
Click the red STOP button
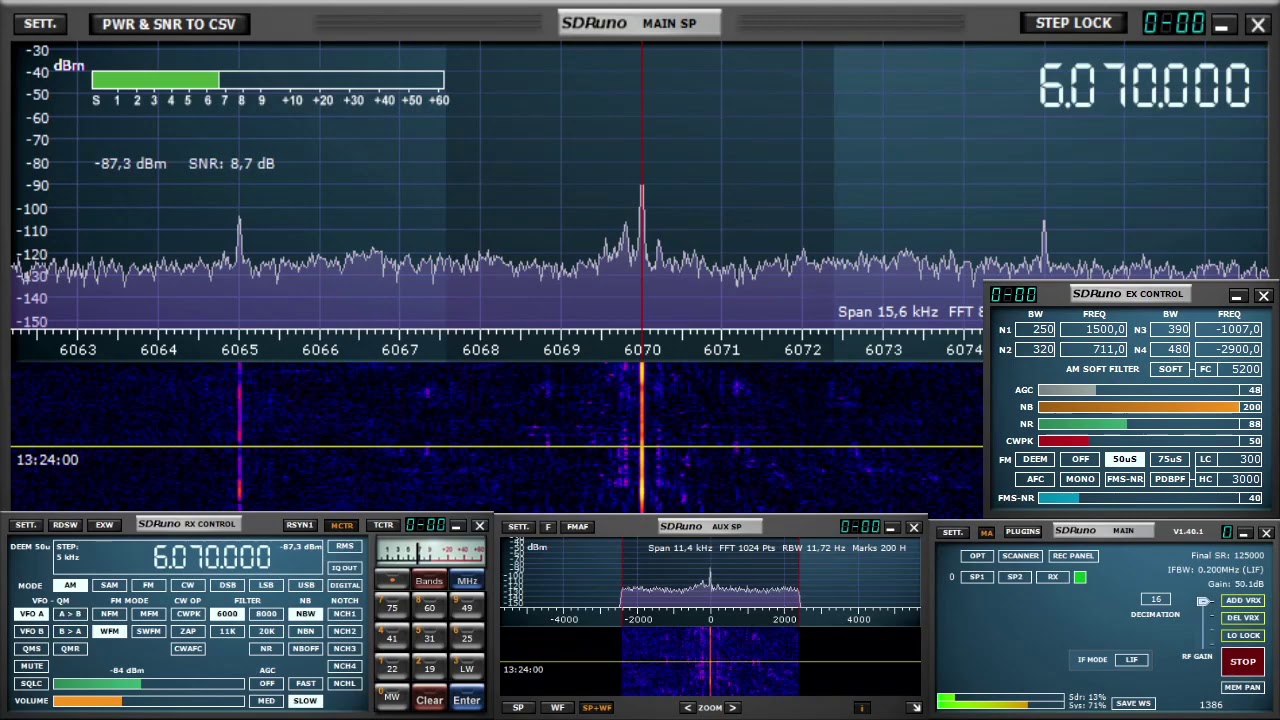tap(1243, 662)
